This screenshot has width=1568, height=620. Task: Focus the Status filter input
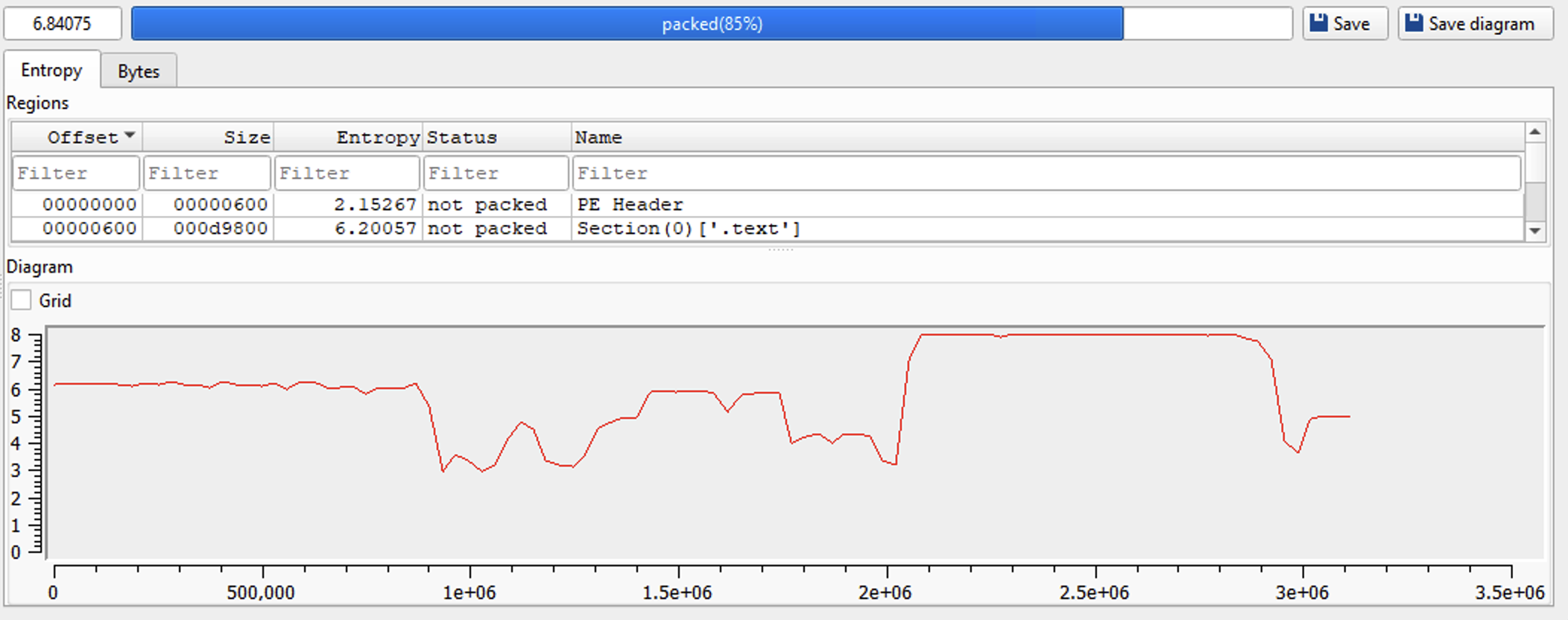496,174
